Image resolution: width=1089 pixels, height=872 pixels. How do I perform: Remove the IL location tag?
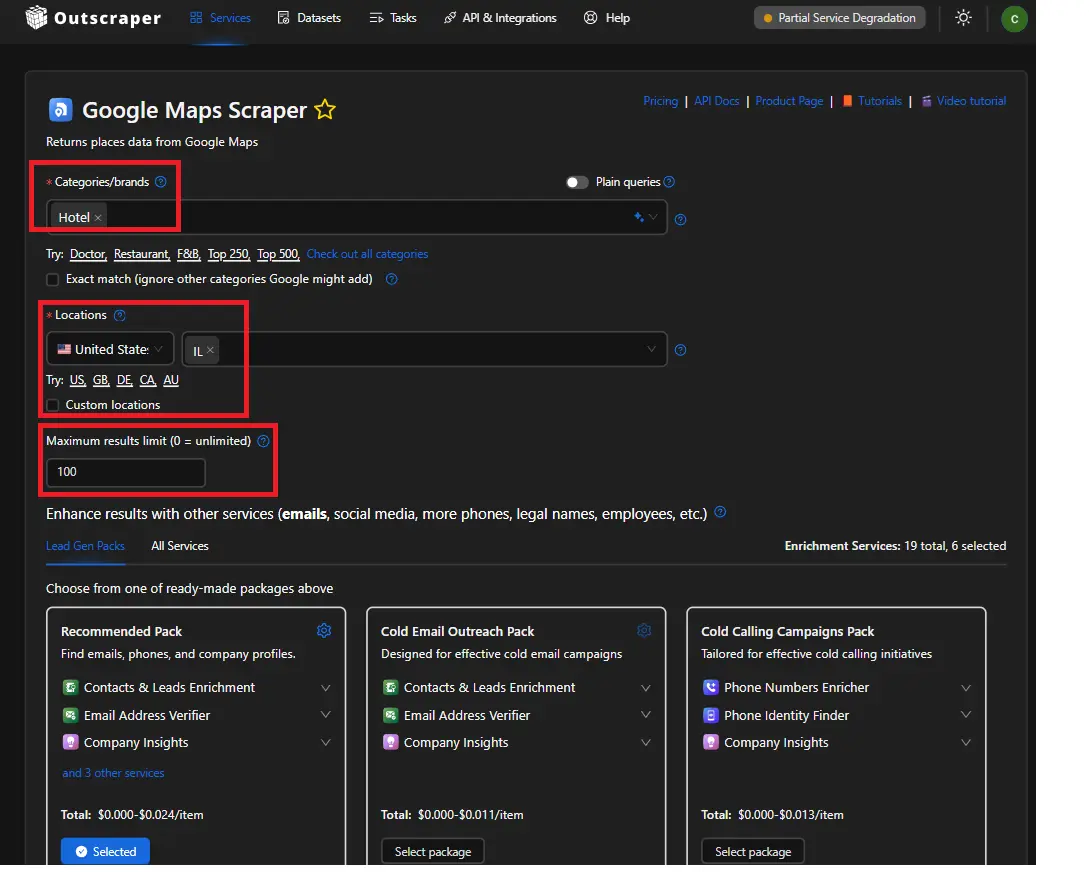[x=210, y=351]
